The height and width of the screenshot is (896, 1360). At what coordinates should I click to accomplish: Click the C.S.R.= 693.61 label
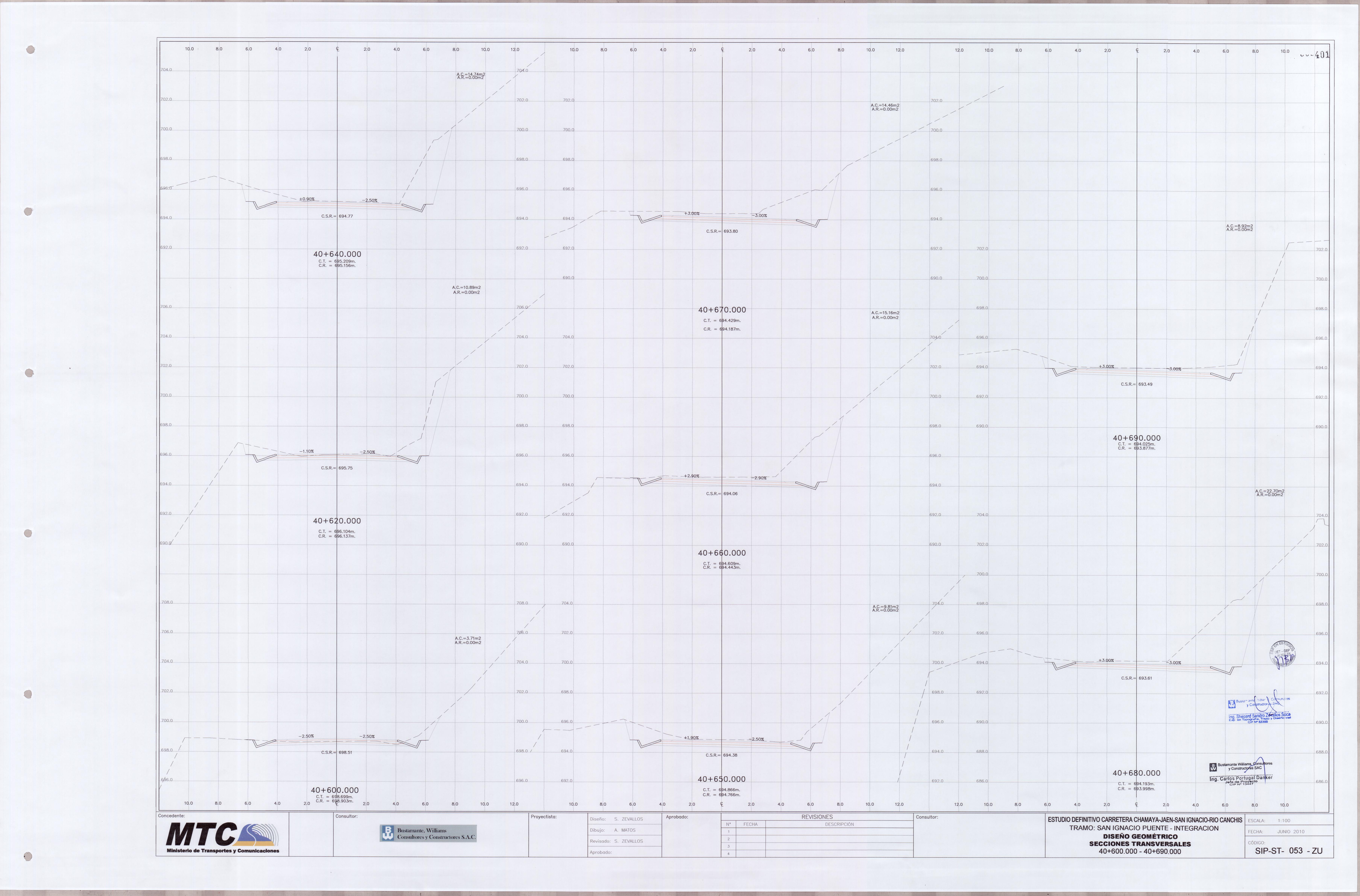(1137, 678)
